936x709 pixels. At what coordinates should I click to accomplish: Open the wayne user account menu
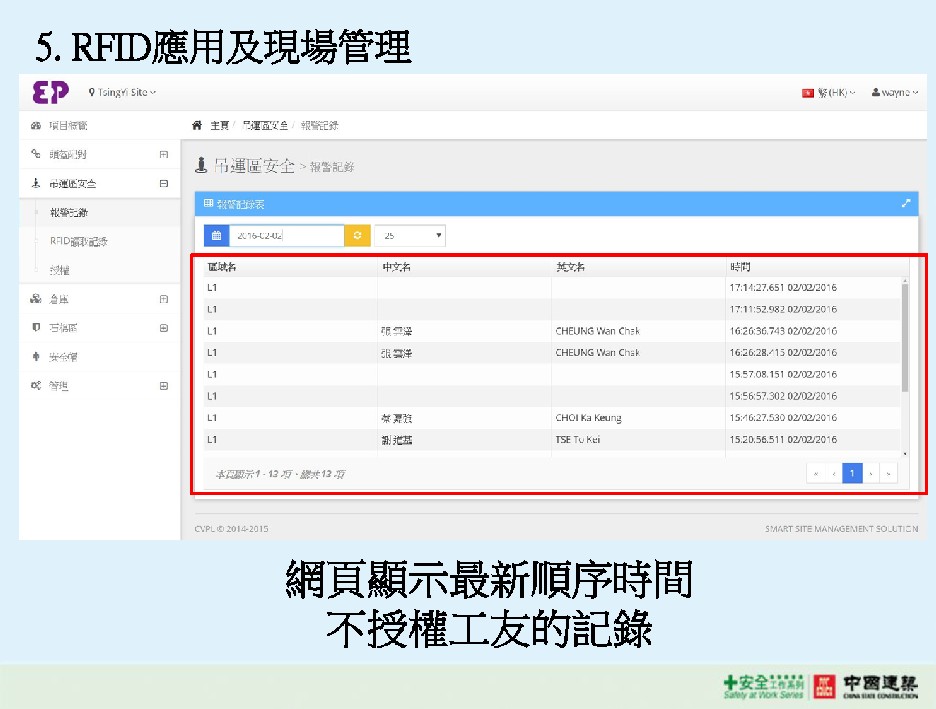pos(895,93)
